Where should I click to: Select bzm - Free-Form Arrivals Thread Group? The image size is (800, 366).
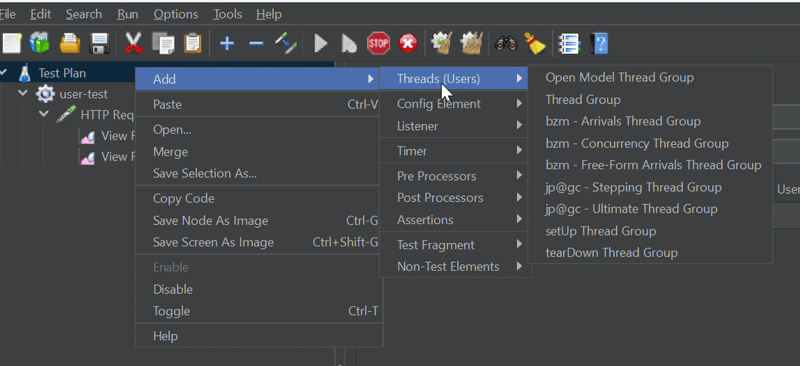(650, 165)
